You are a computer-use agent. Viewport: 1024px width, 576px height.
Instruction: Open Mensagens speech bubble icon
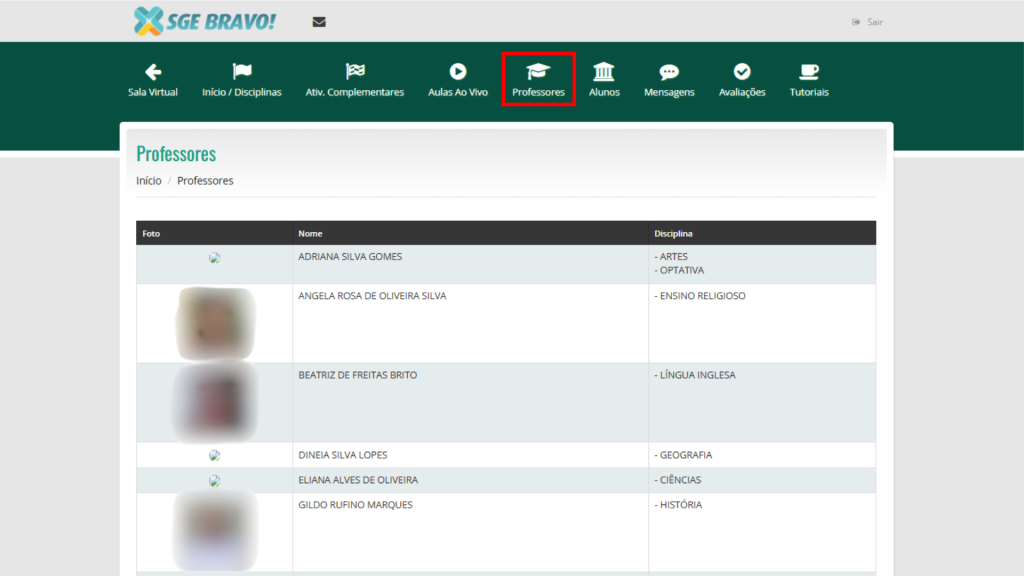pyautogui.click(x=669, y=72)
